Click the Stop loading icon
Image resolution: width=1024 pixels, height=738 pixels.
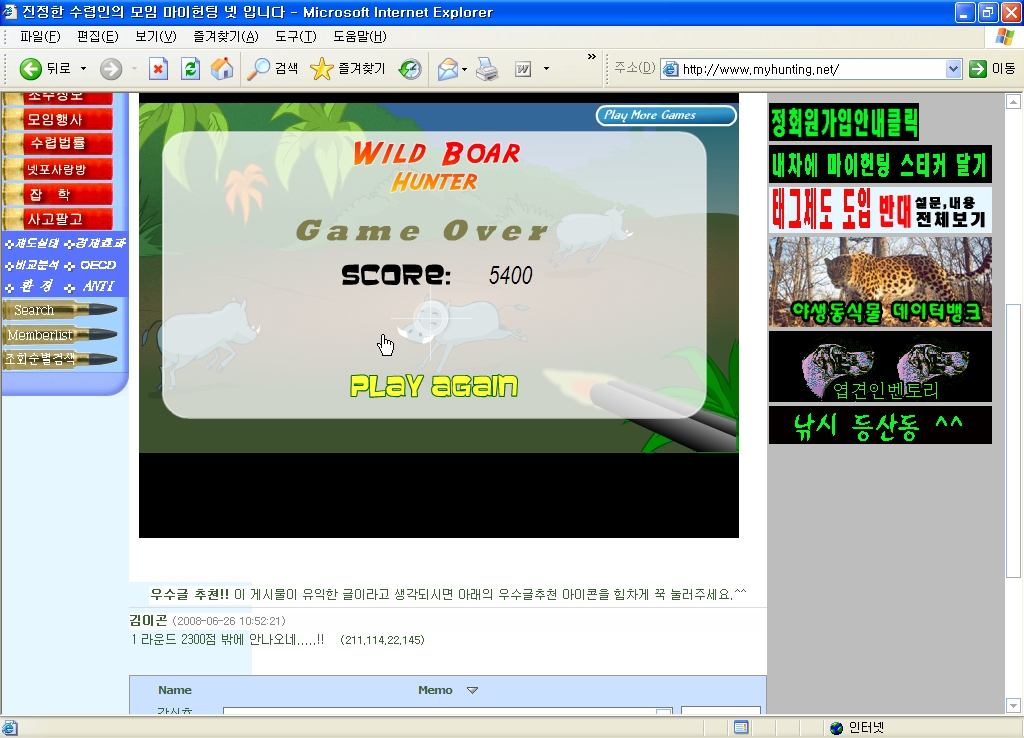pos(158,69)
